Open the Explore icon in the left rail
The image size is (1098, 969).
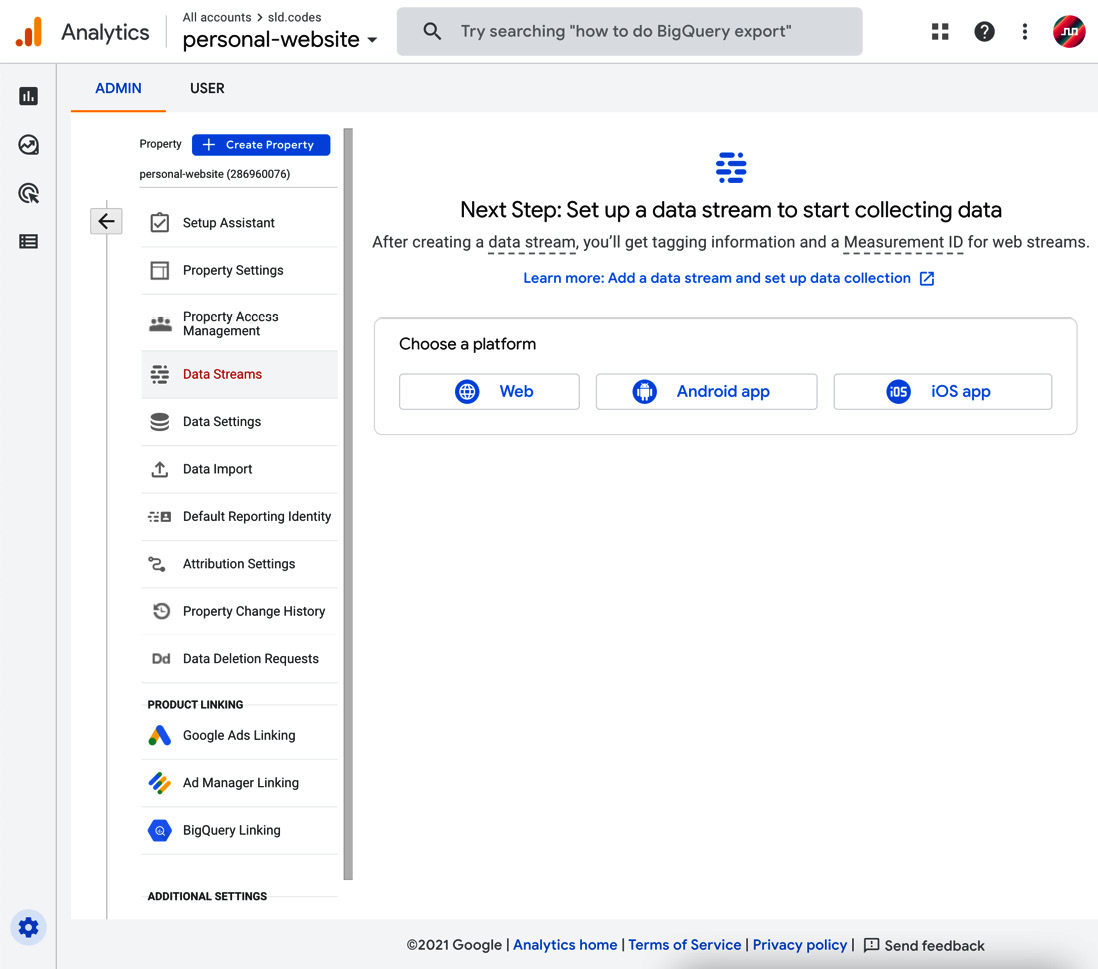pyautogui.click(x=28, y=192)
